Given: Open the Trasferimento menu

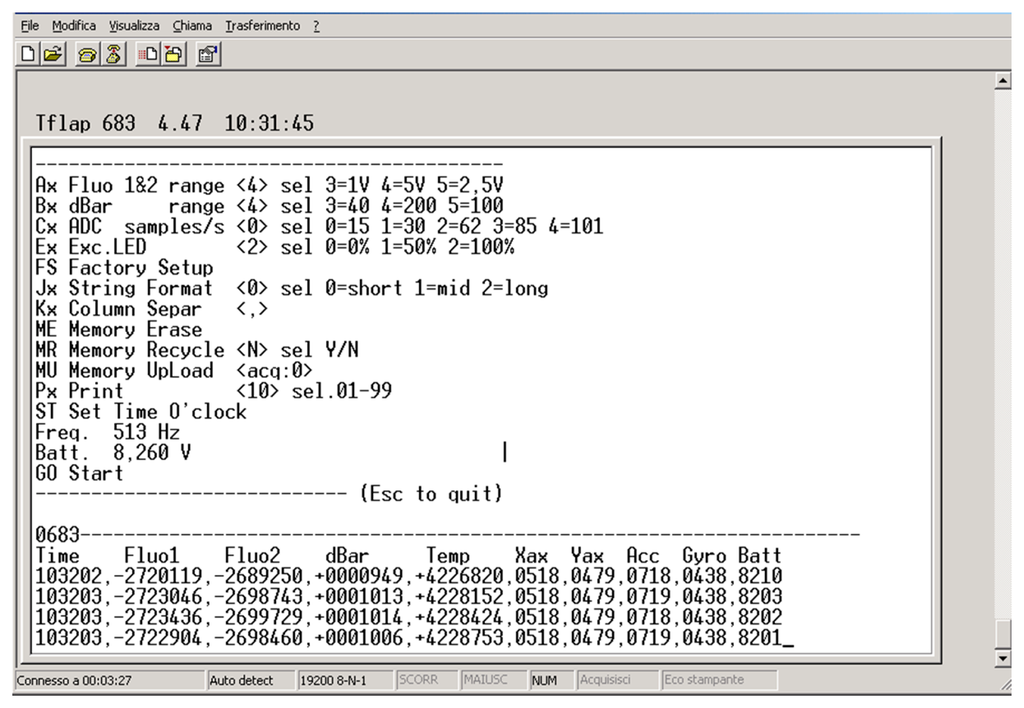Looking at the screenshot, I should point(262,26).
